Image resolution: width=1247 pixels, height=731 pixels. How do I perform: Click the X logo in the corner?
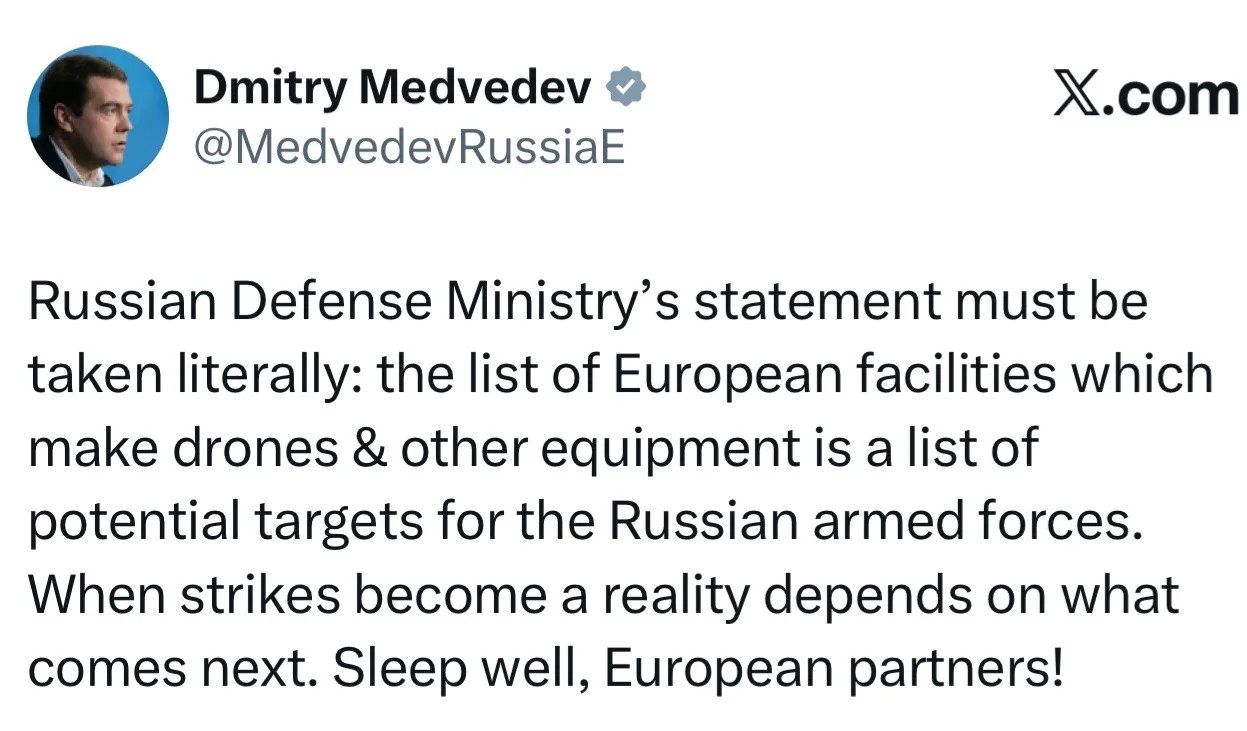tap(1074, 95)
